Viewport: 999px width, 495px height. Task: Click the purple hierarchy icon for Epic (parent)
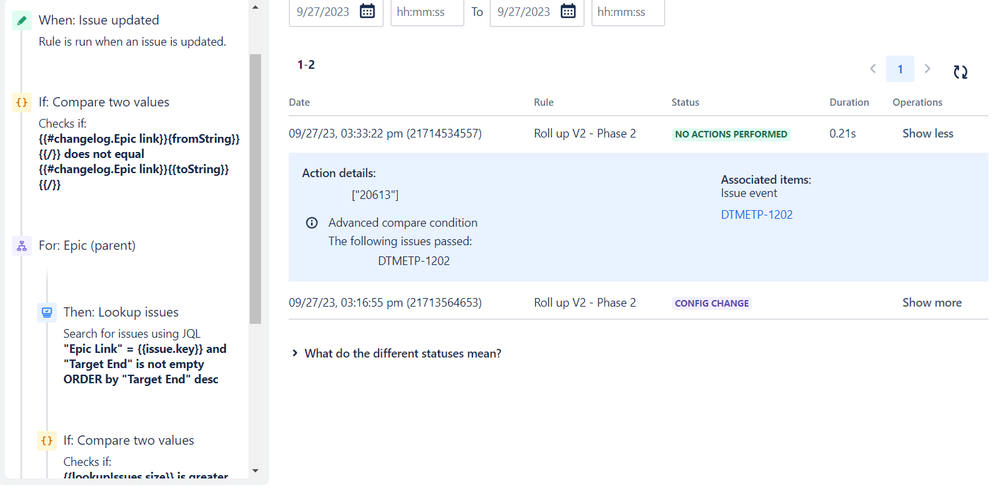[x=22, y=245]
